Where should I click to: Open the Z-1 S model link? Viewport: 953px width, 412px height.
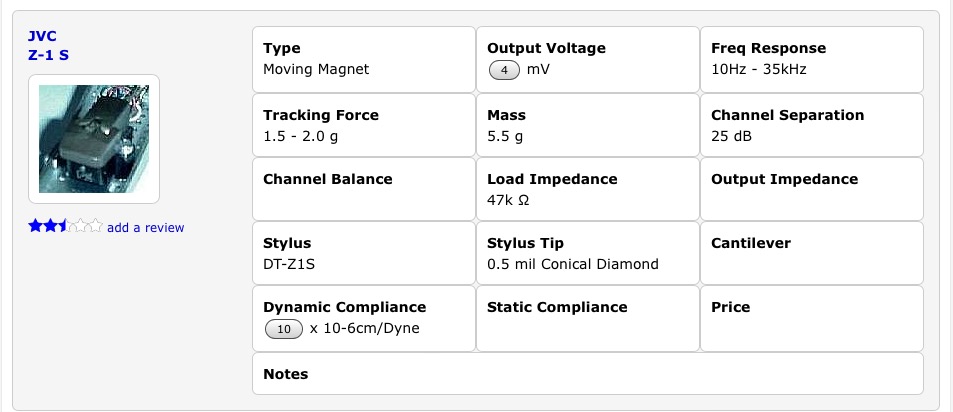pyautogui.click(x=49, y=55)
